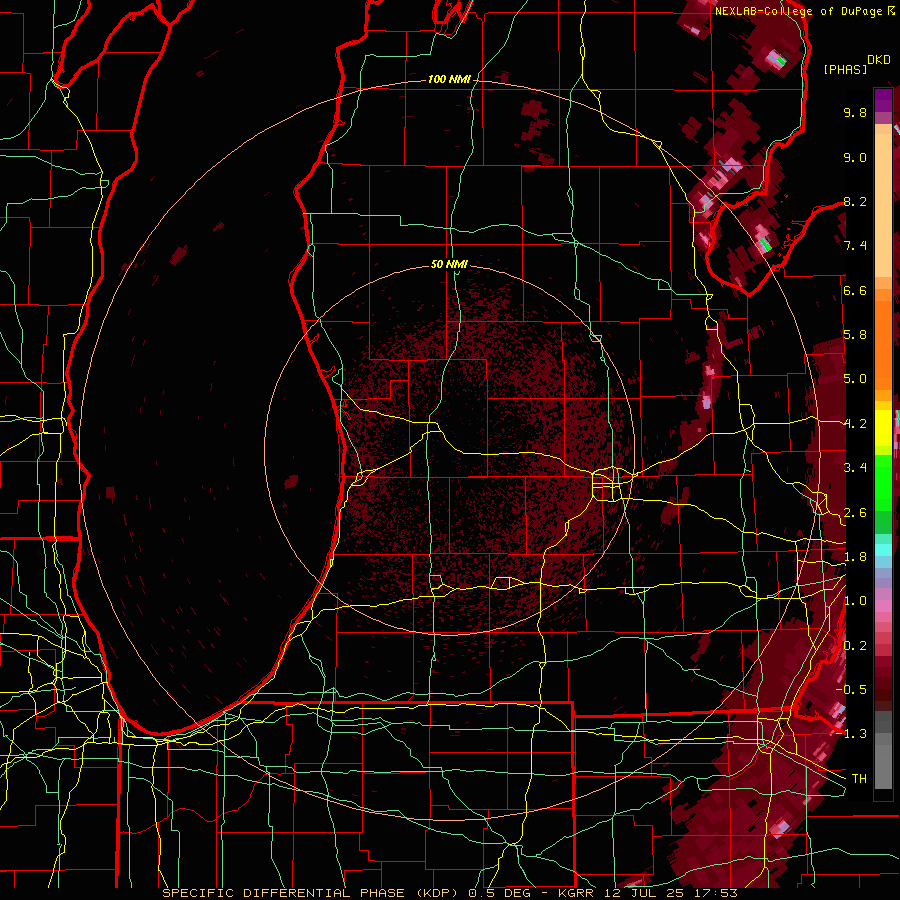
Task: Click the 7.4 scale value
Action: [855, 246]
